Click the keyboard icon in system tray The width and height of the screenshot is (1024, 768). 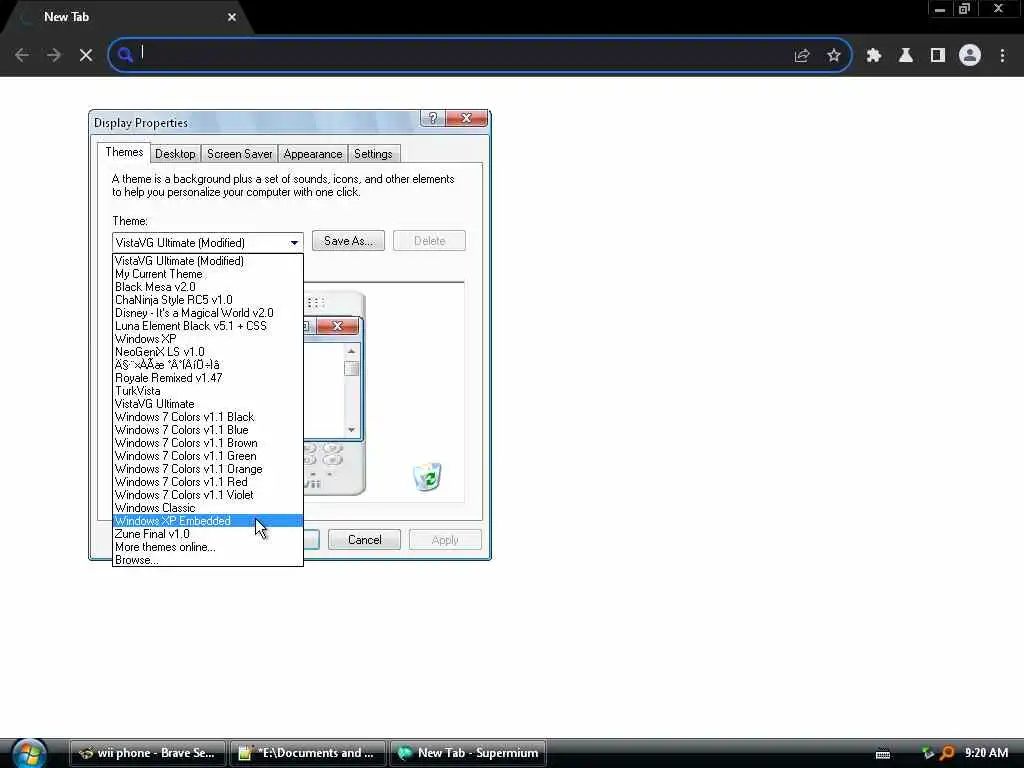tap(883, 754)
